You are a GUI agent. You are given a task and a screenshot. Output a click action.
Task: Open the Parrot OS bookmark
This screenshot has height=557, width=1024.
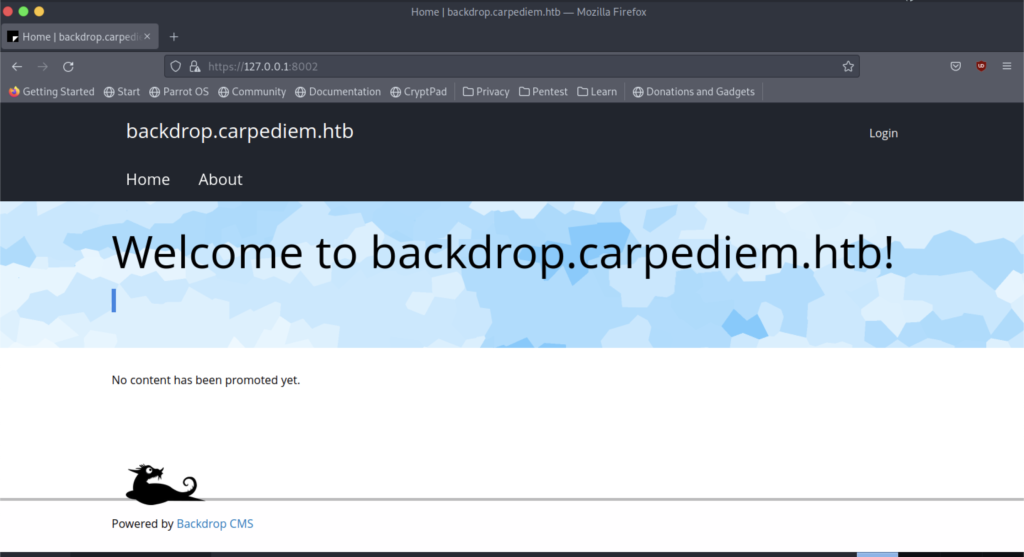click(x=179, y=92)
